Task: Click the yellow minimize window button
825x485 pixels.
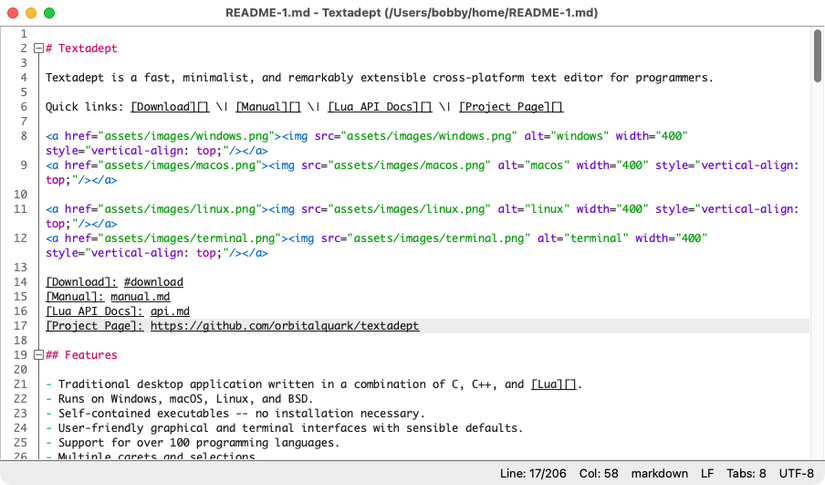Action: point(31,13)
